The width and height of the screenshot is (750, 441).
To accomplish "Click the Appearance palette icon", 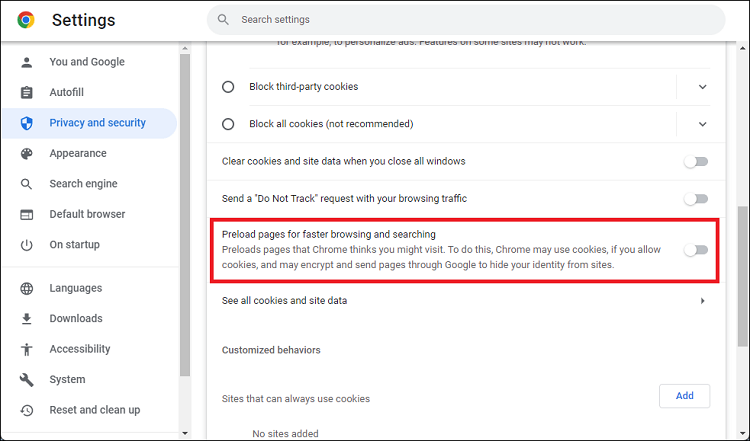I will point(27,154).
